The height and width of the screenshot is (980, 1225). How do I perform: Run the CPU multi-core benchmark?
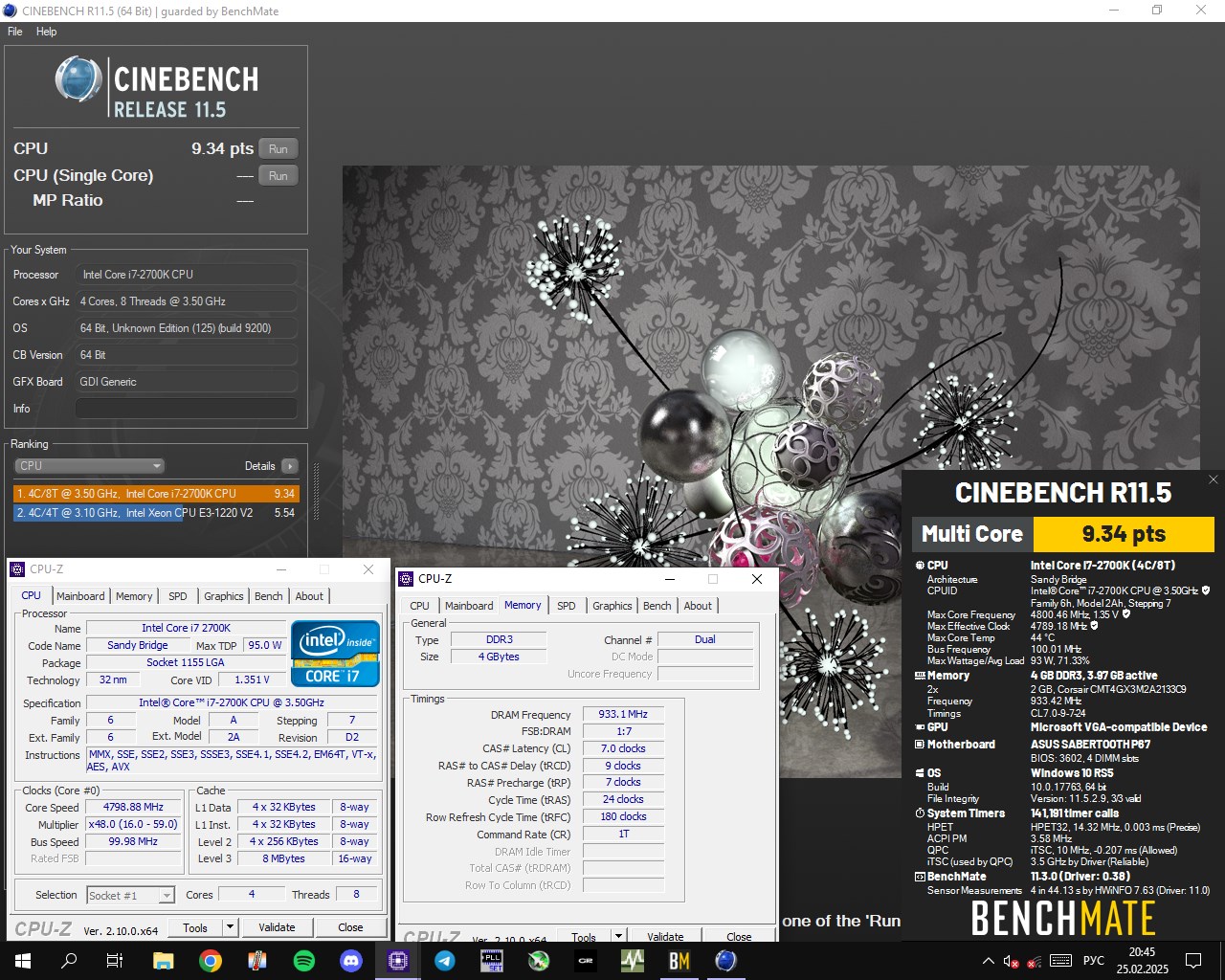[278, 148]
